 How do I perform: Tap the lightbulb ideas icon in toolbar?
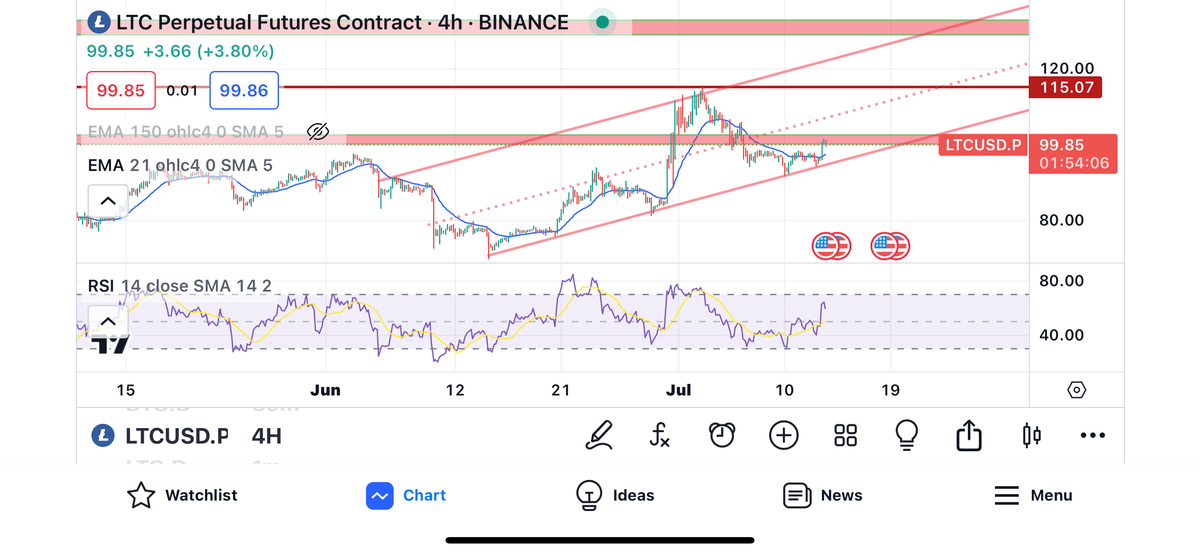907,435
